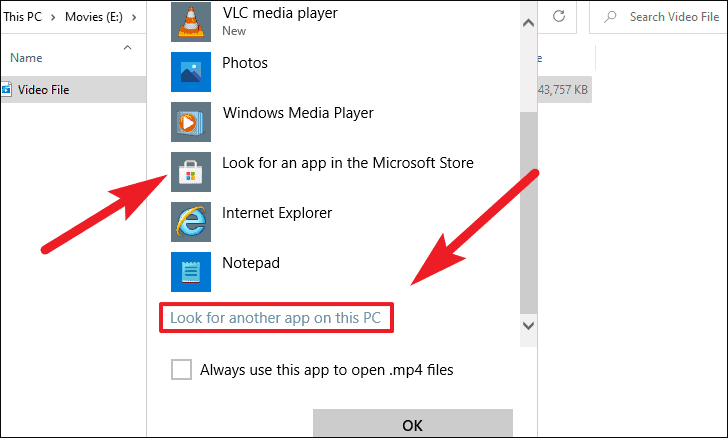Open This PC in the breadcrumb path

click(22, 17)
